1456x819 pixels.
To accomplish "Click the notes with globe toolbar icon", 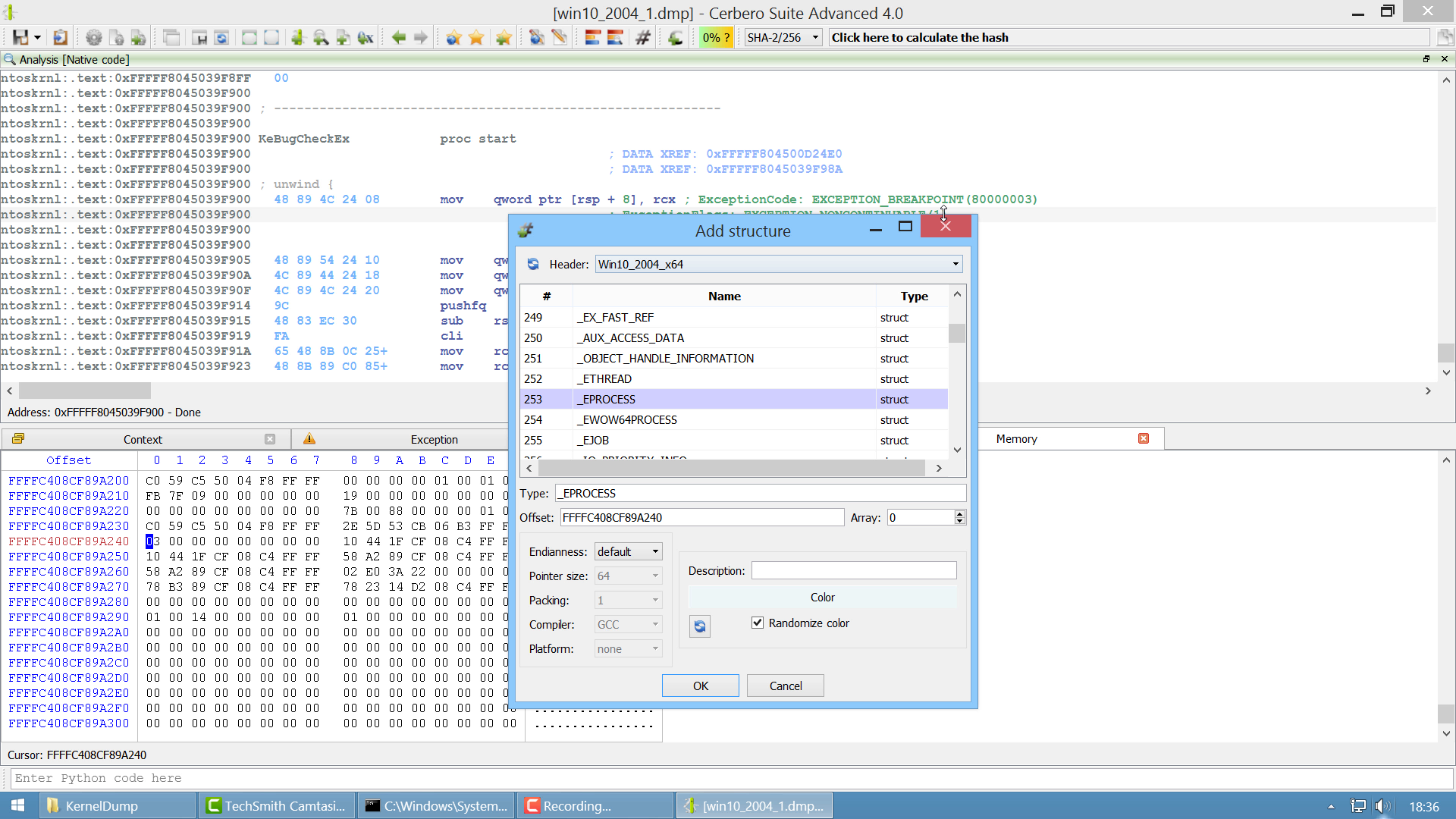I will coord(537,37).
